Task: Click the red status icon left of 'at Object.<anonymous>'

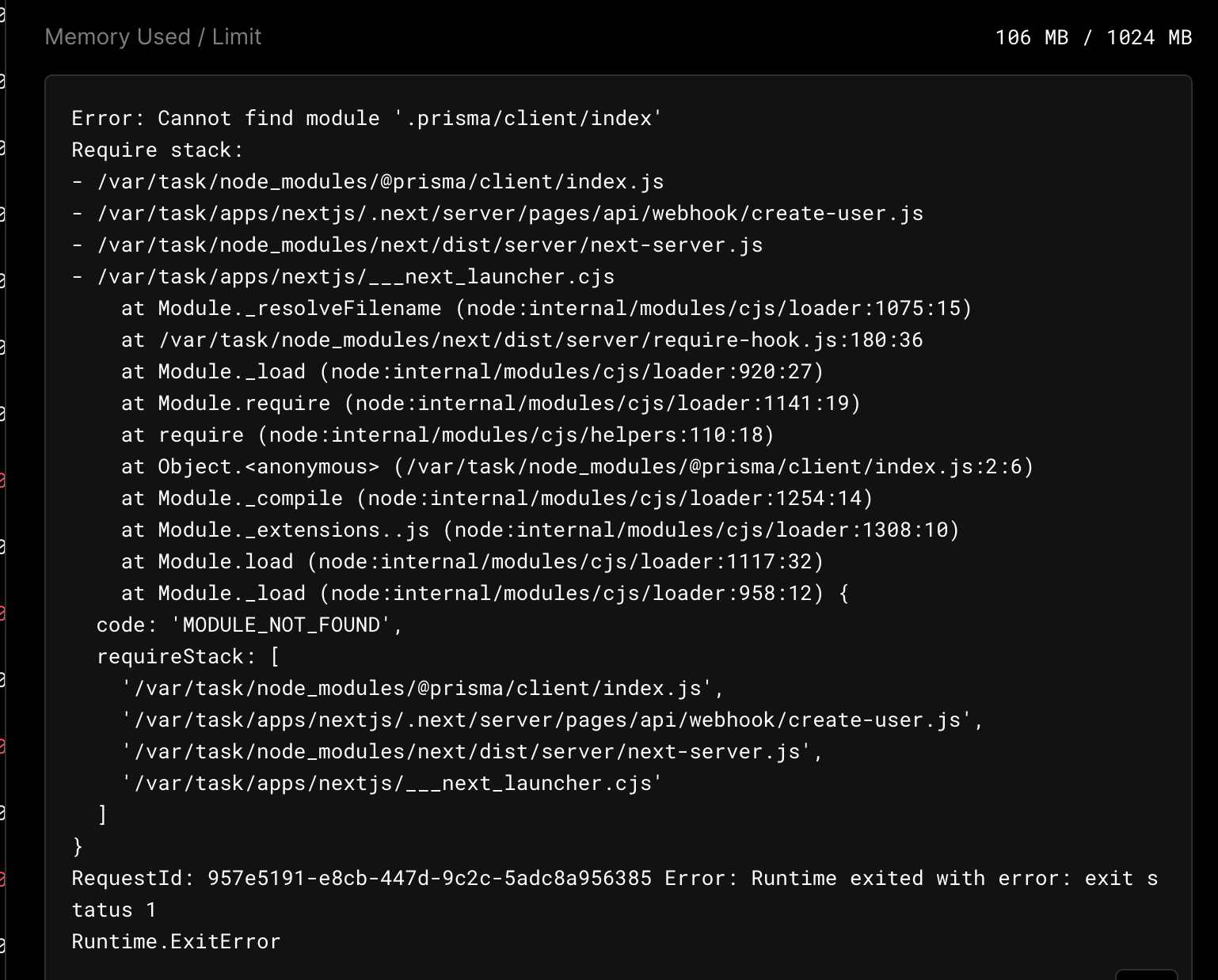Action: click(x=2, y=480)
